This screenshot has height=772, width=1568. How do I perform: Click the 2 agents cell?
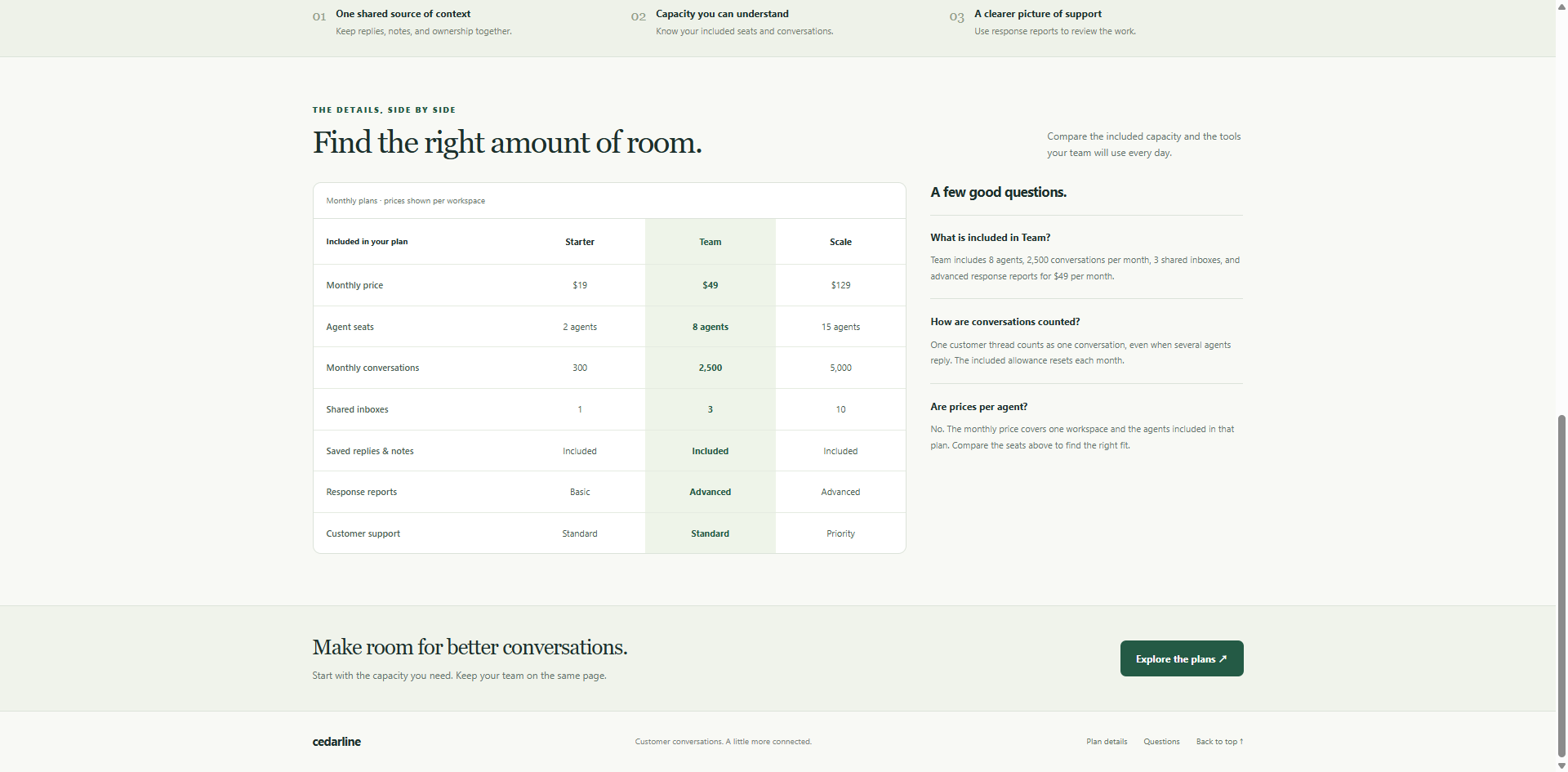tap(580, 327)
